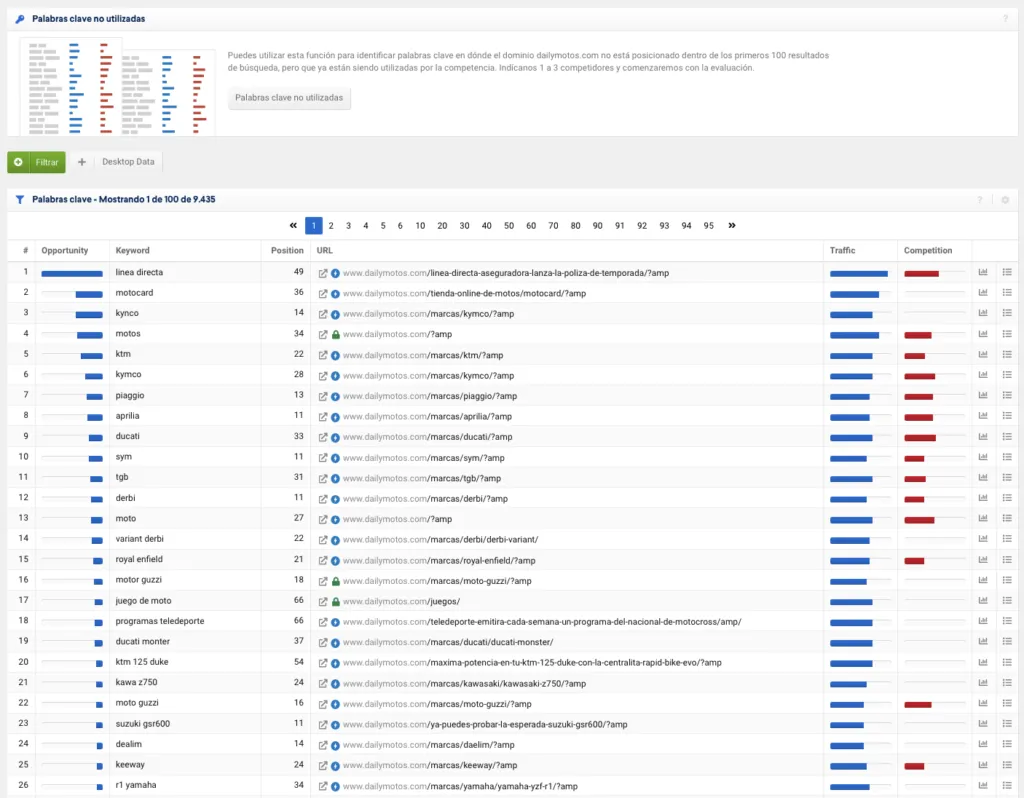The image size is (1024, 798).
Task: Click help question mark in Palabras clave table header
Action: [x=980, y=200]
